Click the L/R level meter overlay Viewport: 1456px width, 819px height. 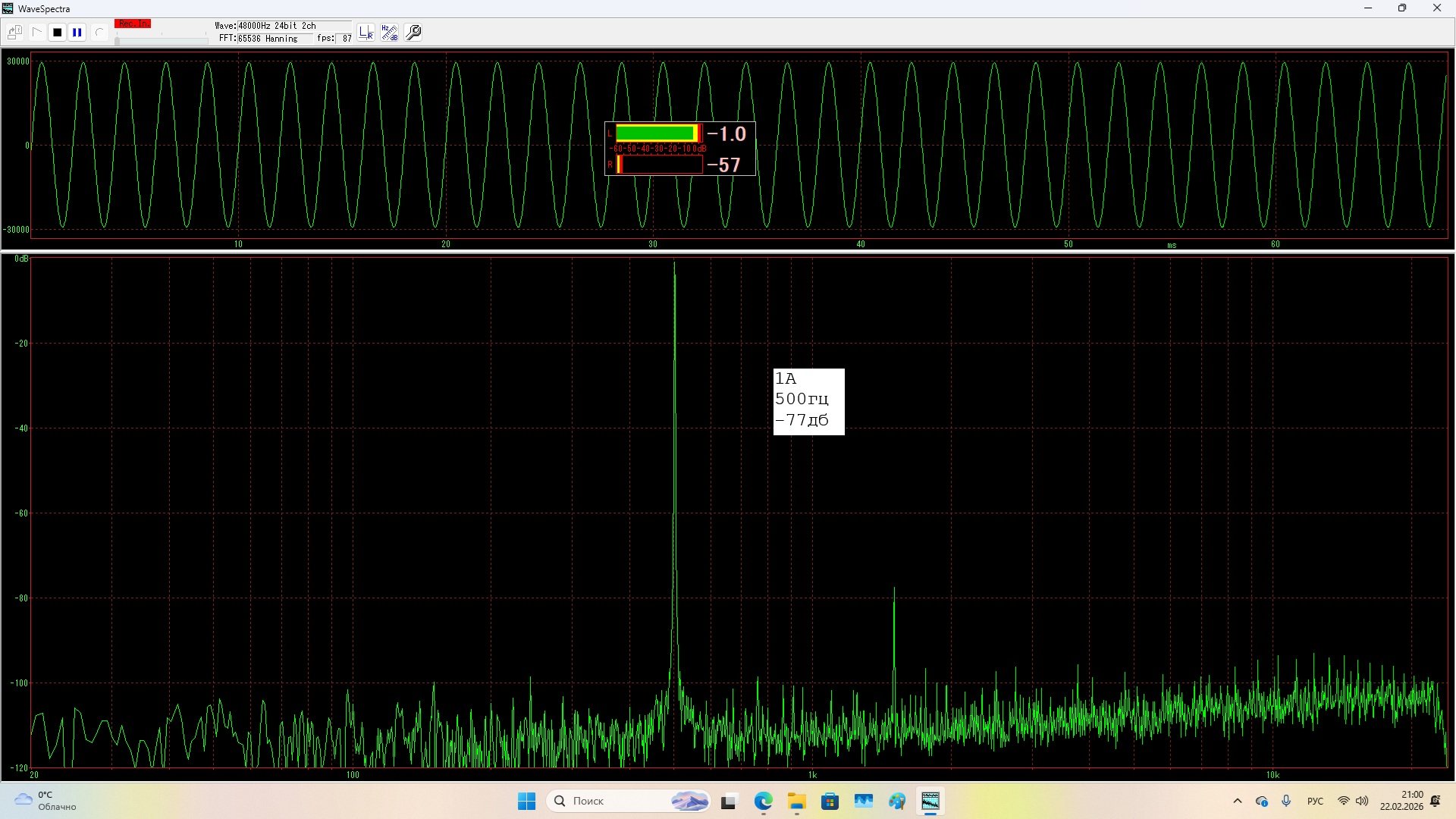pyautogui.click(x=679, y=149)
